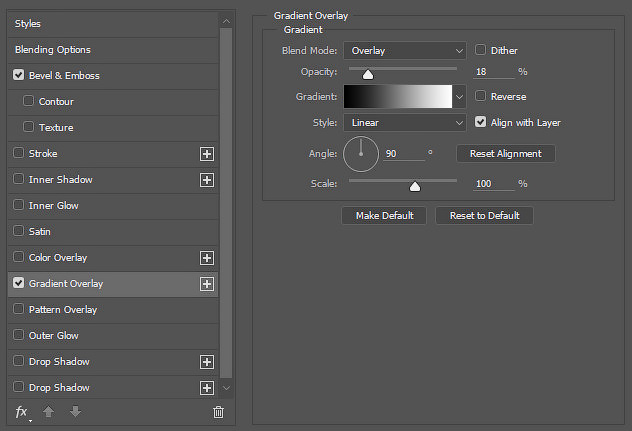Image resolution: width=632 pixels, height=431 pixels.
Task: Enable the first Drop Shadow checkbox
Action: tap(19, 361)
